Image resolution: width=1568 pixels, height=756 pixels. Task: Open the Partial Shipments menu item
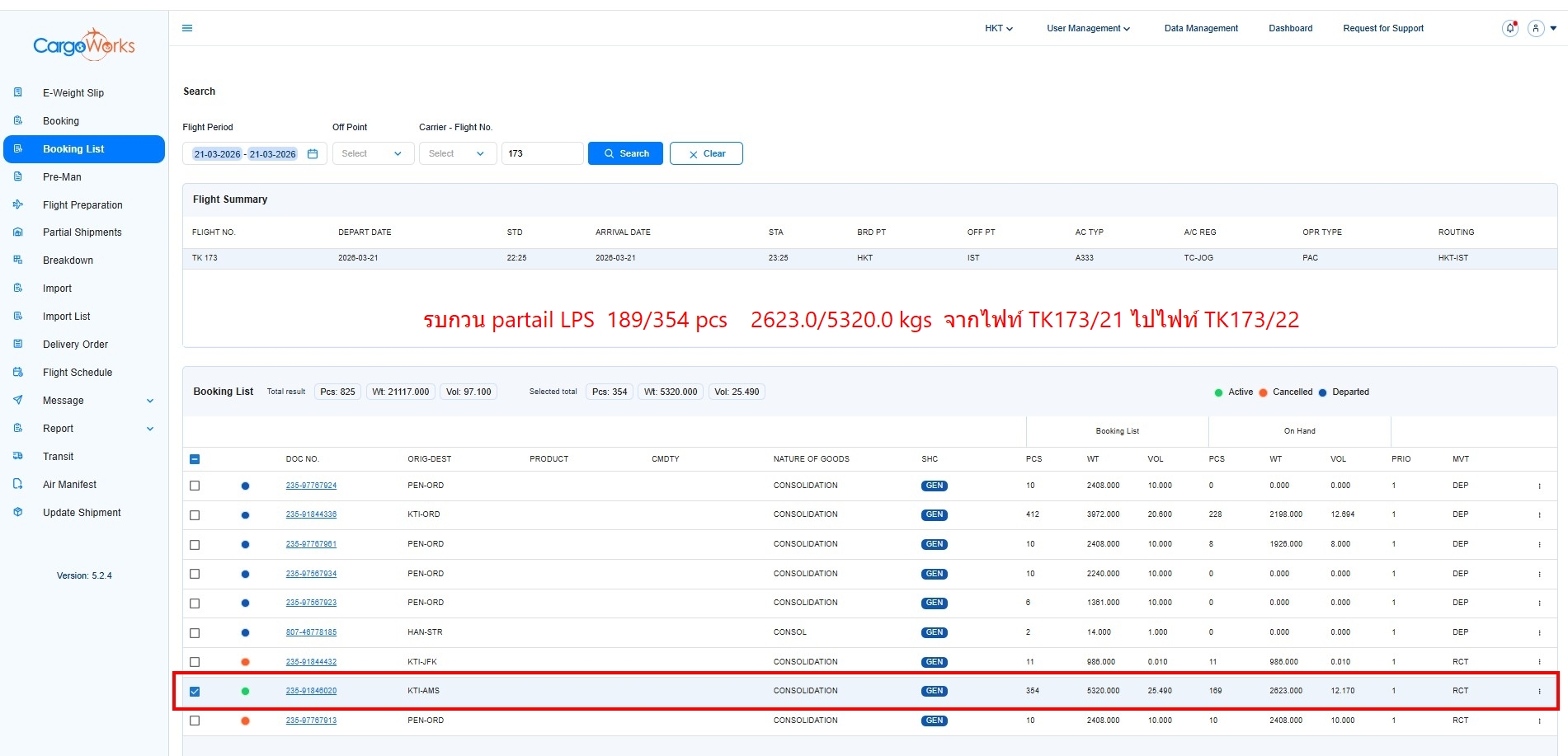coord(82,232)
